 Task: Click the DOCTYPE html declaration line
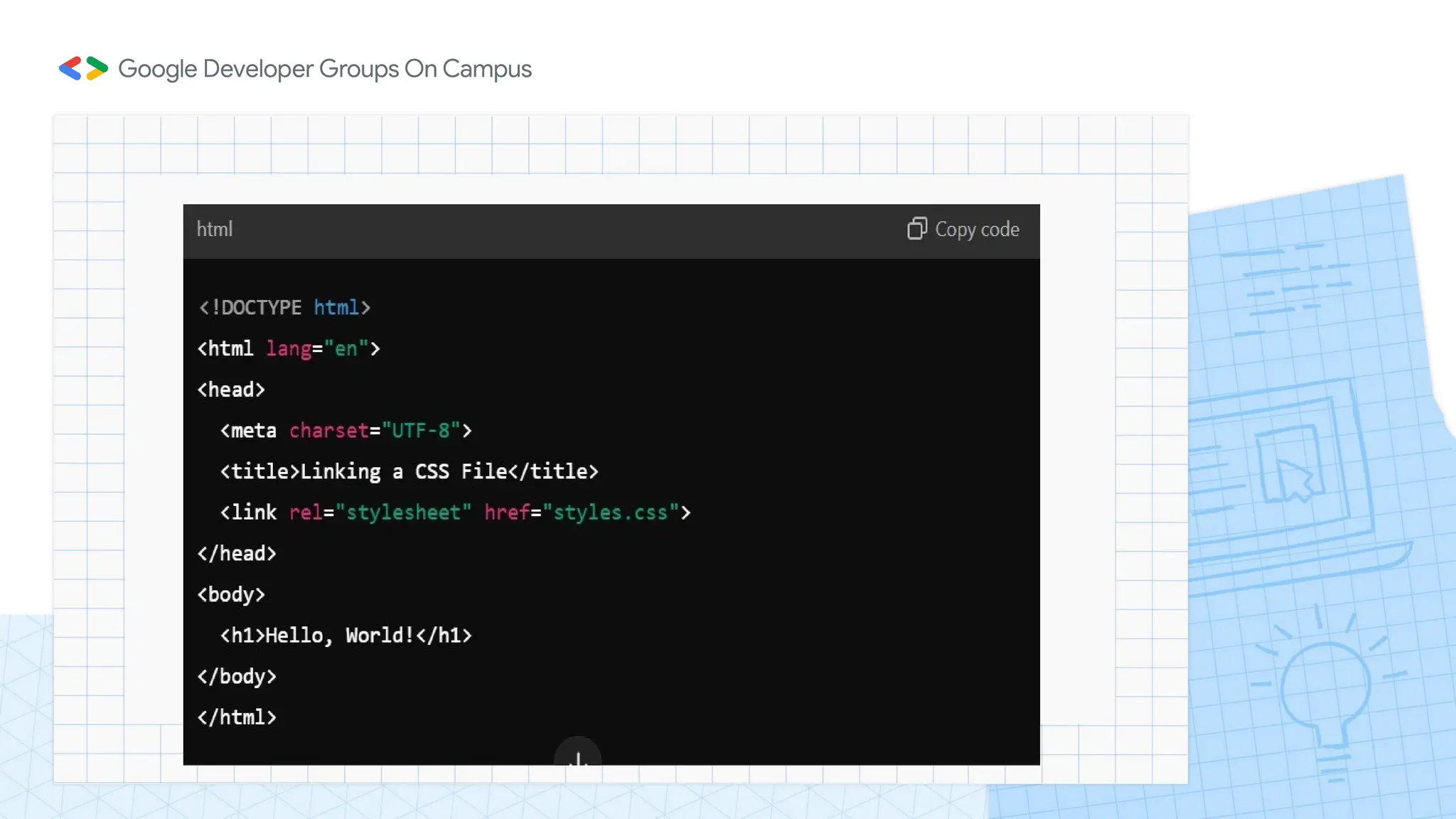click(284, 308)
